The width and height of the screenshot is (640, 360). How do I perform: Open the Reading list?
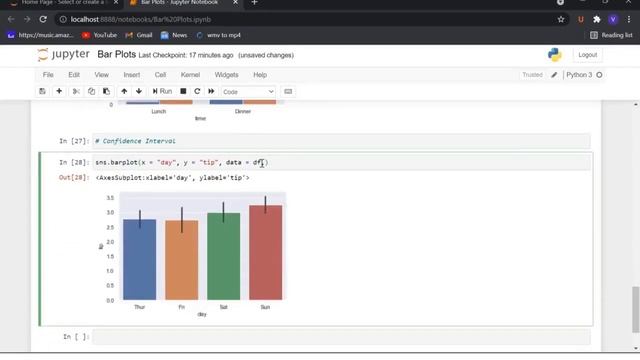(611, 36)
